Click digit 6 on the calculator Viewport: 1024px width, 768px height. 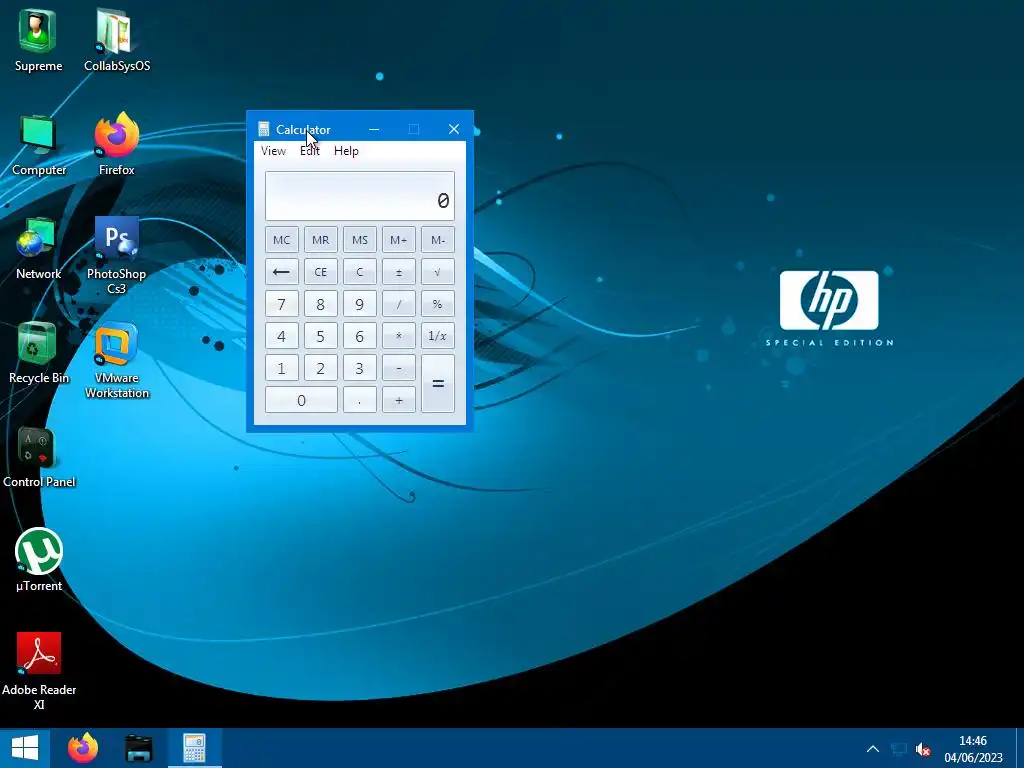(x=360, y=336)
